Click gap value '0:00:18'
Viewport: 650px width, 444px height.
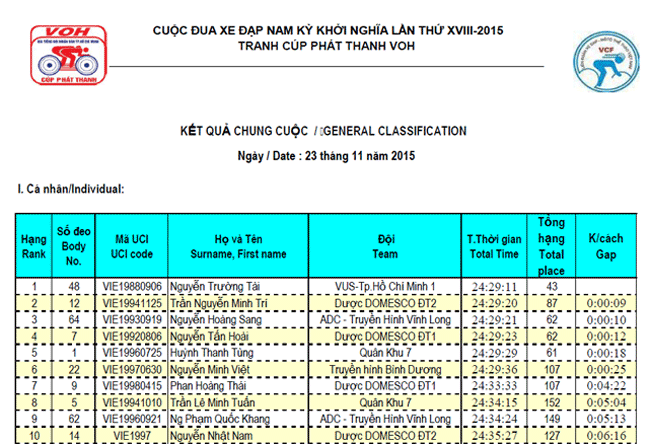606,353
